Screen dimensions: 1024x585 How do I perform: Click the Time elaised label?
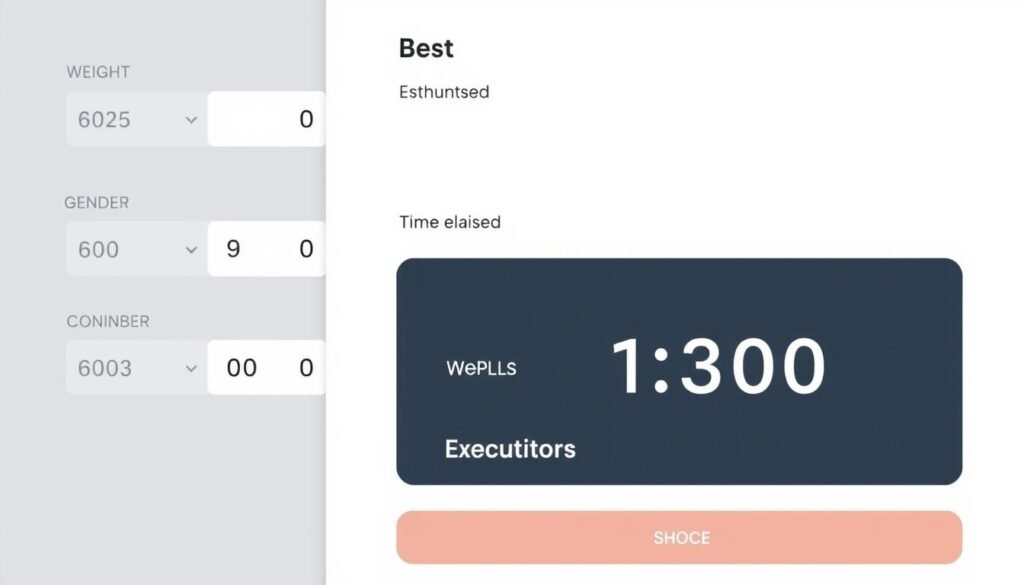click(x=449, y=222)
